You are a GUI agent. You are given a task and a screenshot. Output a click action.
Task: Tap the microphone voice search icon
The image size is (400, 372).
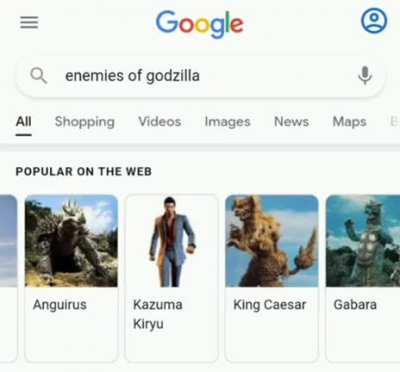[x=365, y=75]
